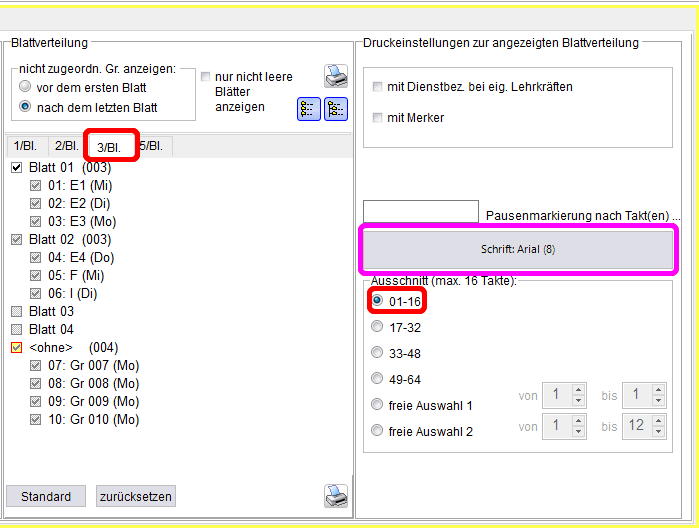Increase the 'bis' value for freie Auswahl 1

pyautogui.click(x=658, y=389)
